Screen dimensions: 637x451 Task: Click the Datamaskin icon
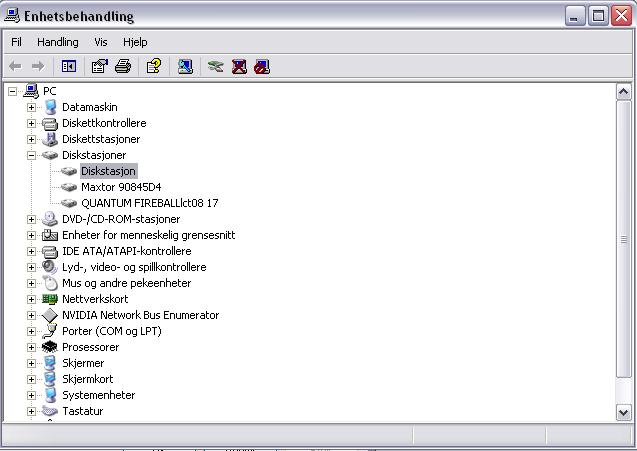(50, 107)
